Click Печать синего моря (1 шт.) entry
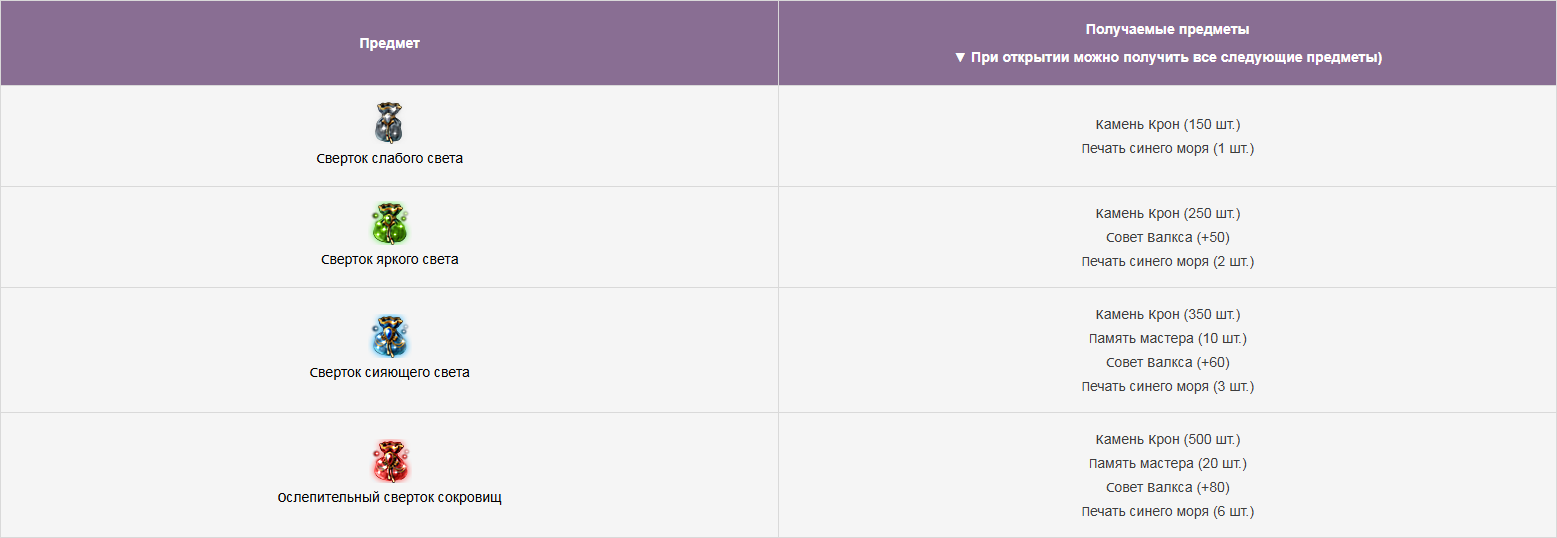 click(x=1168, y=148)
